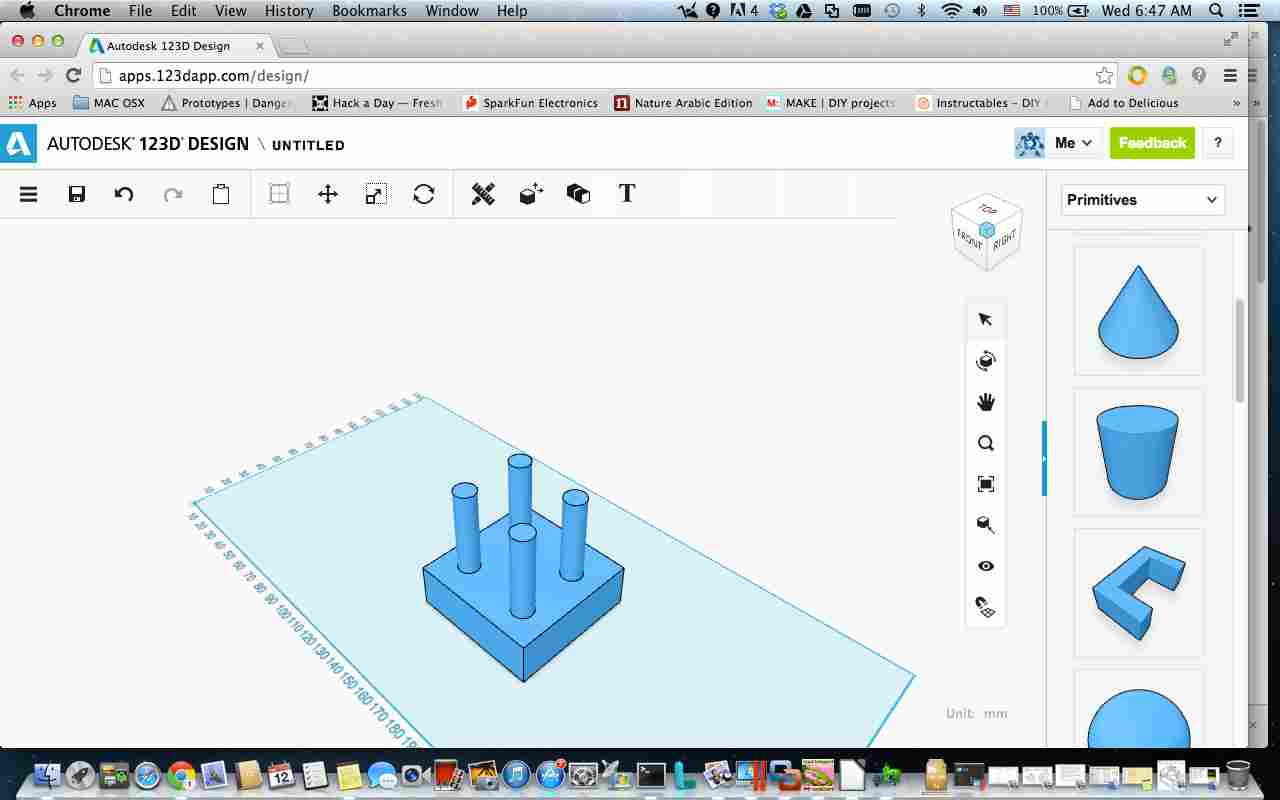Image resolution: width=1280 pixels, height=800 pixels.
Task: Click the greyed-out grid icon in toolbar
Action: (279, 194)
